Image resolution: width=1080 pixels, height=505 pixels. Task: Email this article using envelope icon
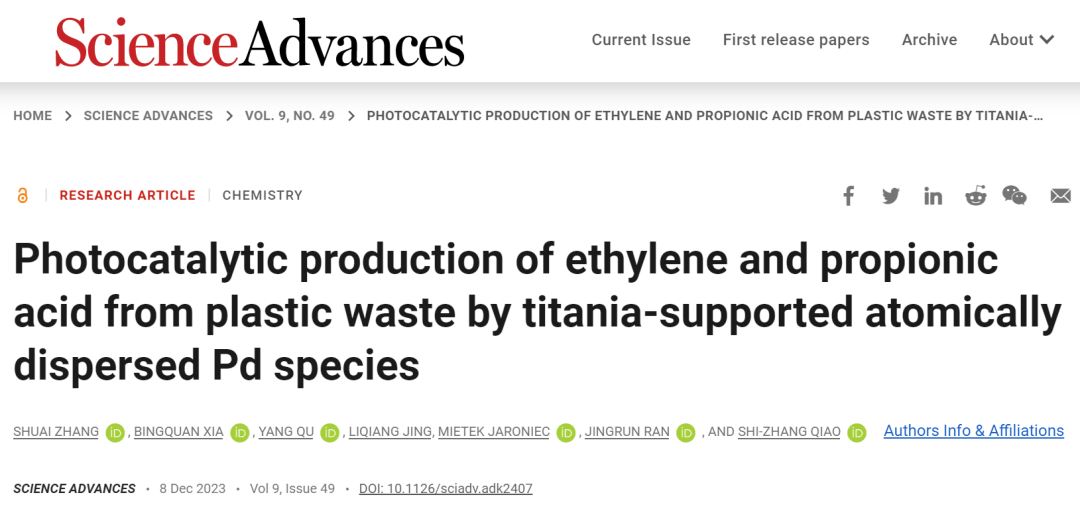pos(1060,196)
